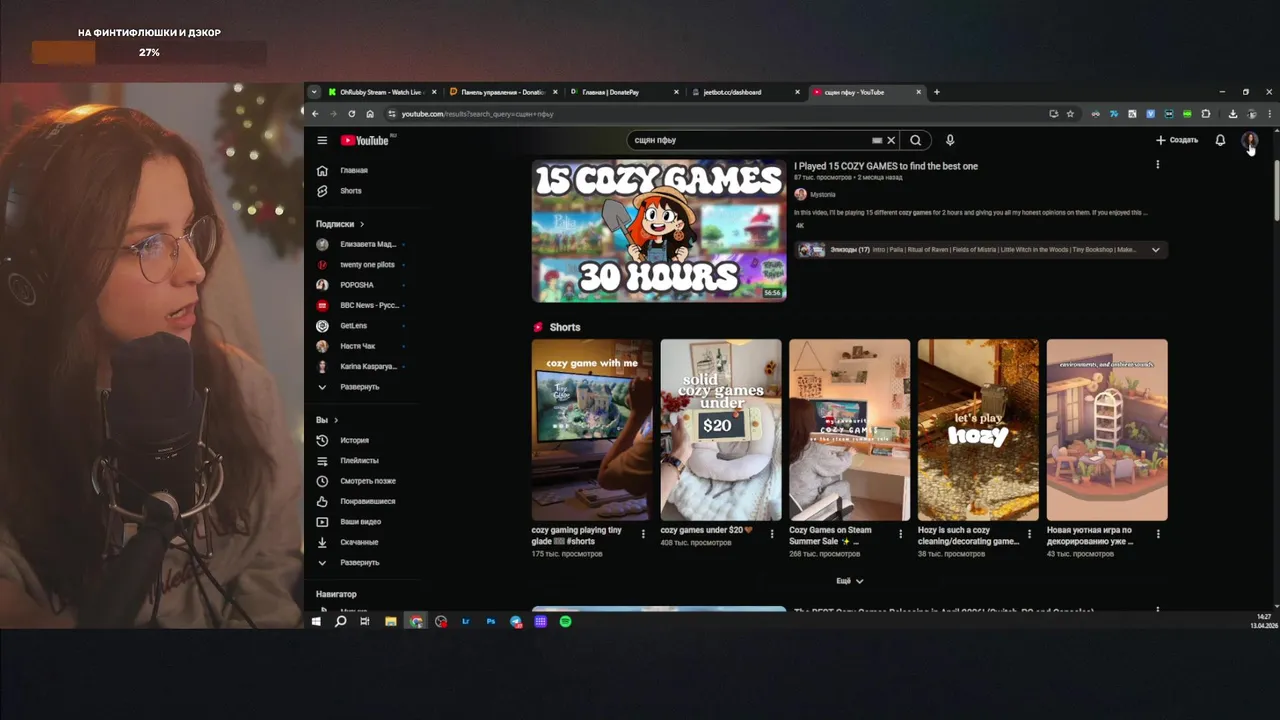Bookmark this page with star icon
This screenshot has width=1280, height=720.
click(x=1070, y=114)
